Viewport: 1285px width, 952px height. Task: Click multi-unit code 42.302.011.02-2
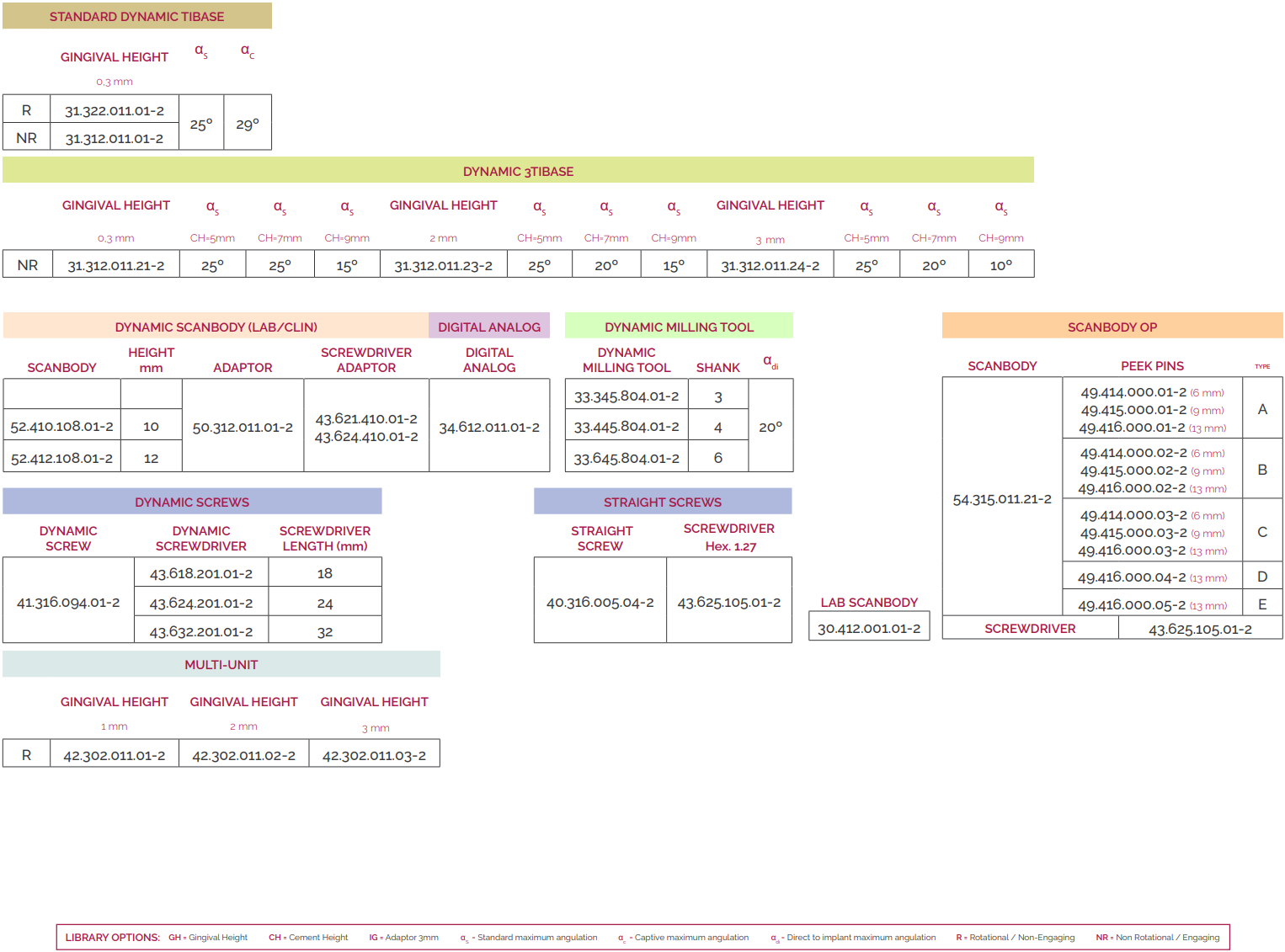click(x=243, y=756)
